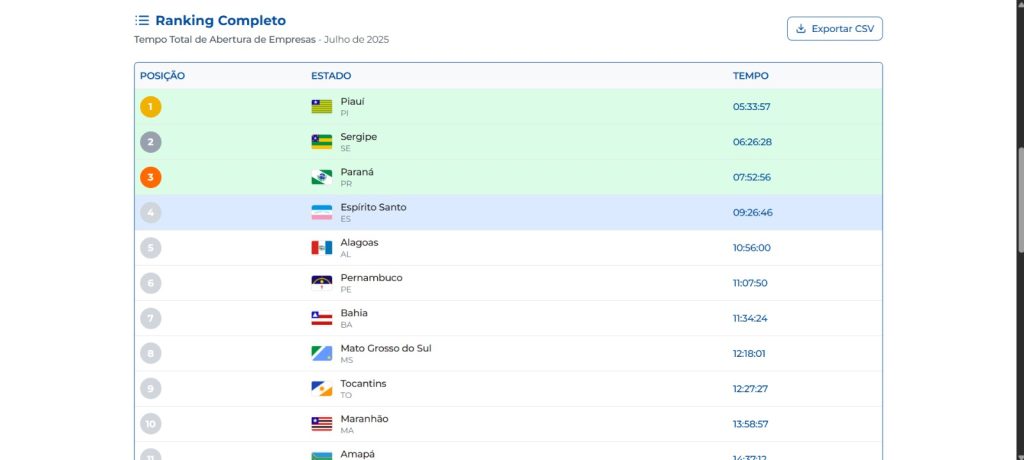
Task: Select the Pernambuco flag icon
Action: pyautogui.click(x=321, y=283)
